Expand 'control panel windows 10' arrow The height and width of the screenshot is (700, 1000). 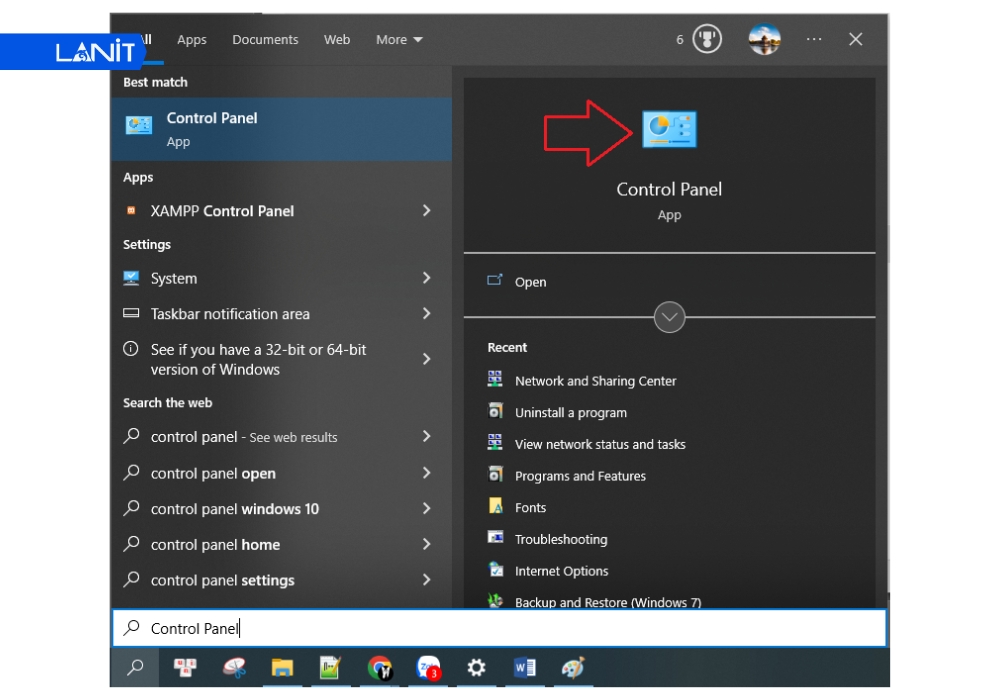click(x=427, y=508)
